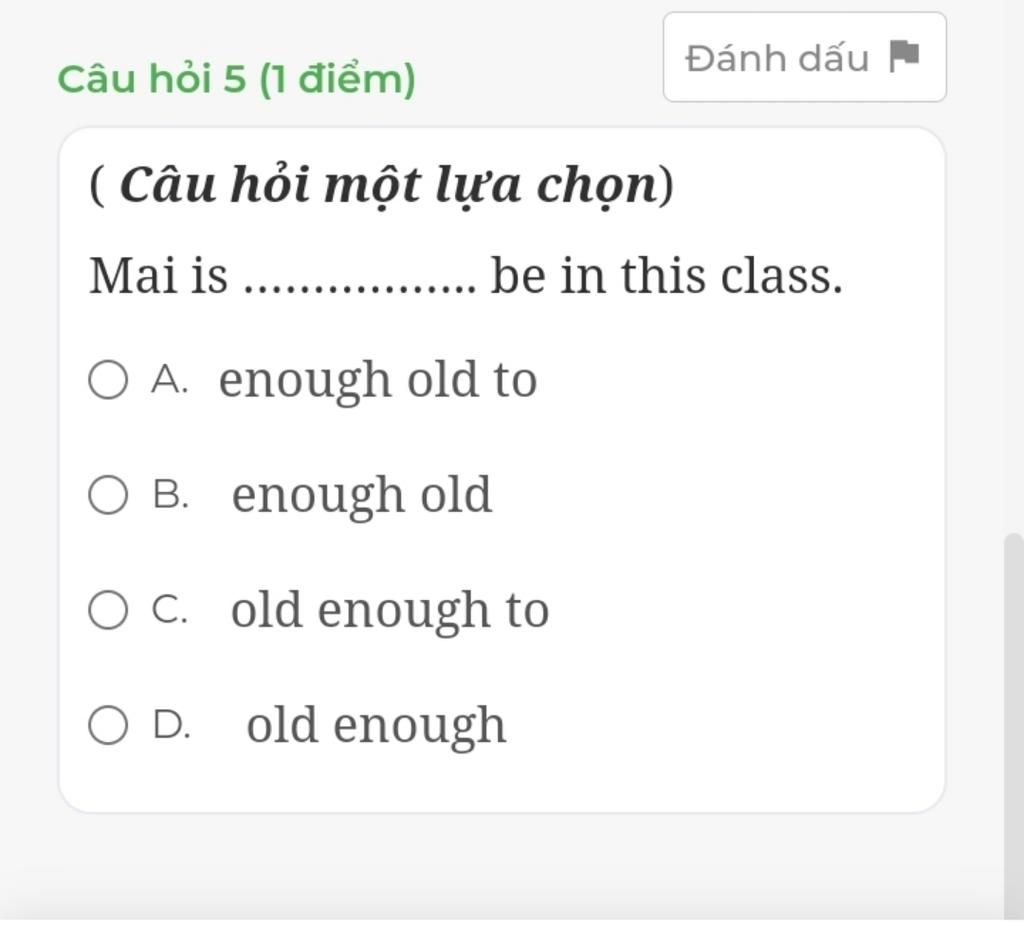Choose the radio button for option B
1024x944 pixels.
[x=108, y=496]
